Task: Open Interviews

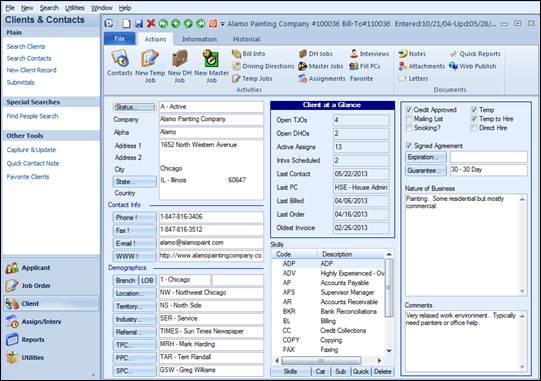Action: pyautogui.click(x=370, y=54)
